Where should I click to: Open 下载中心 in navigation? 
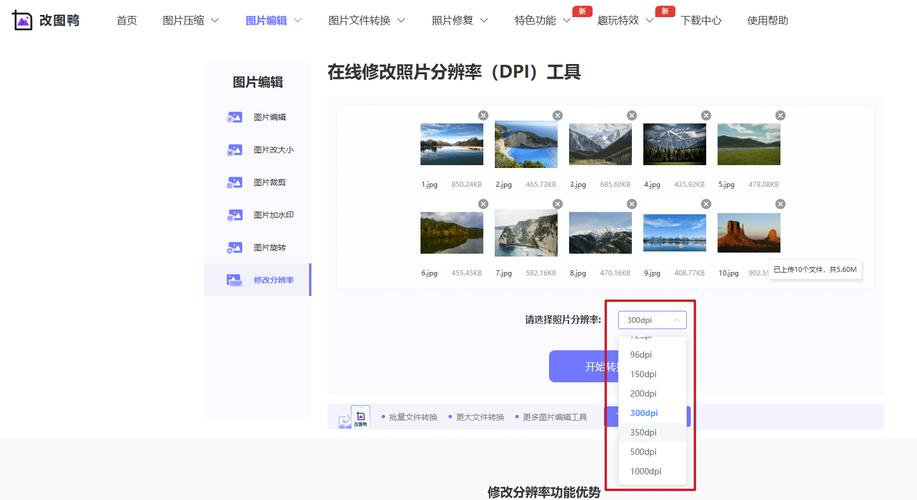pos(701,20)
